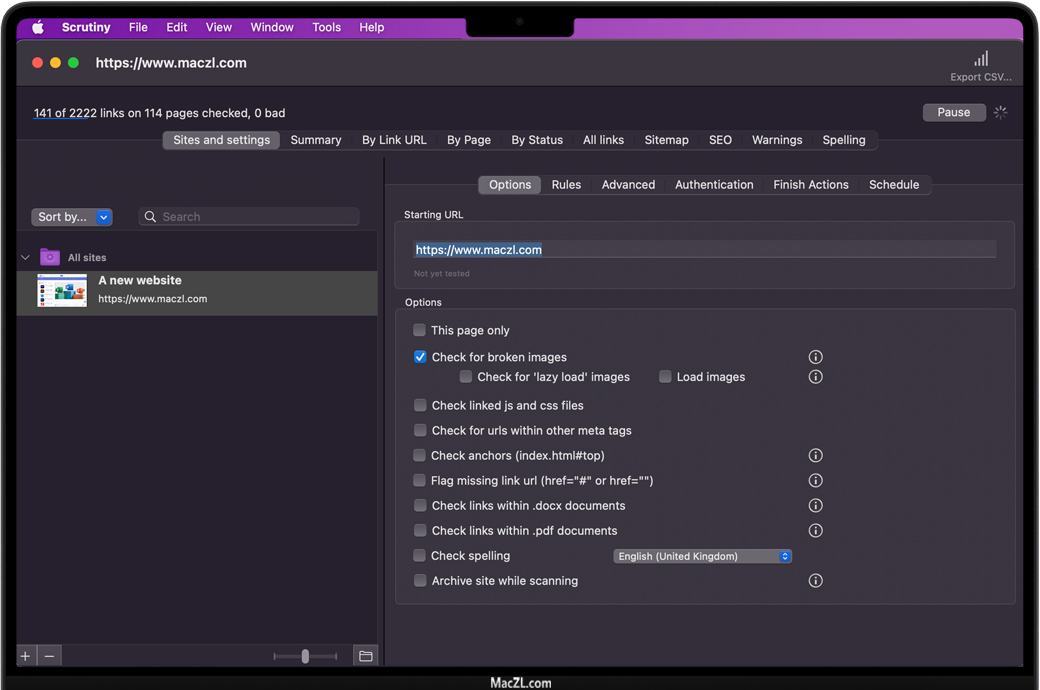Viewport: 1040px width, 690px height.
Task: Open the Sort by dropdown
Action: coord(72,217)
